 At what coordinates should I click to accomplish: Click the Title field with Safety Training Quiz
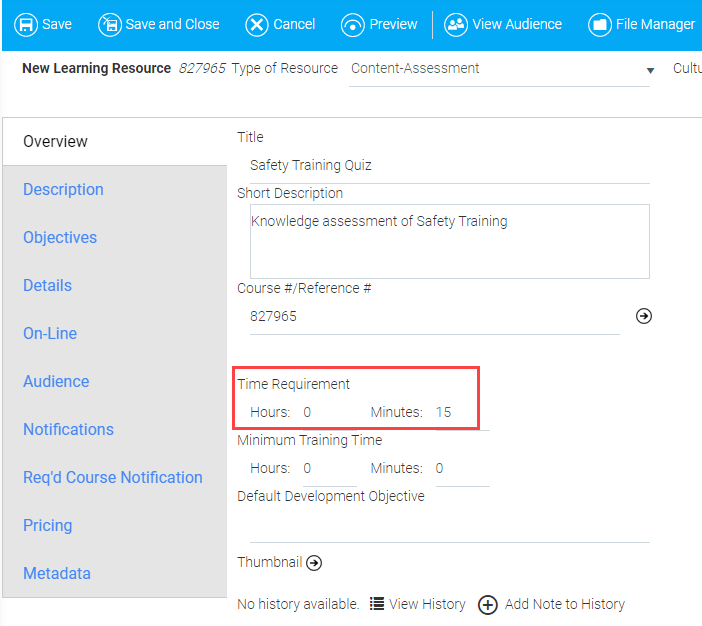tap(449, 165)
